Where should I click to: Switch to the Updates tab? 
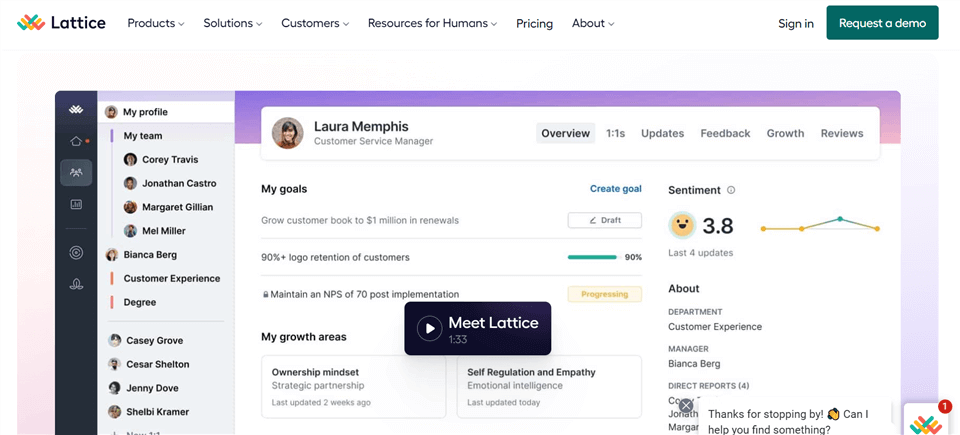(x=662, y=133)
